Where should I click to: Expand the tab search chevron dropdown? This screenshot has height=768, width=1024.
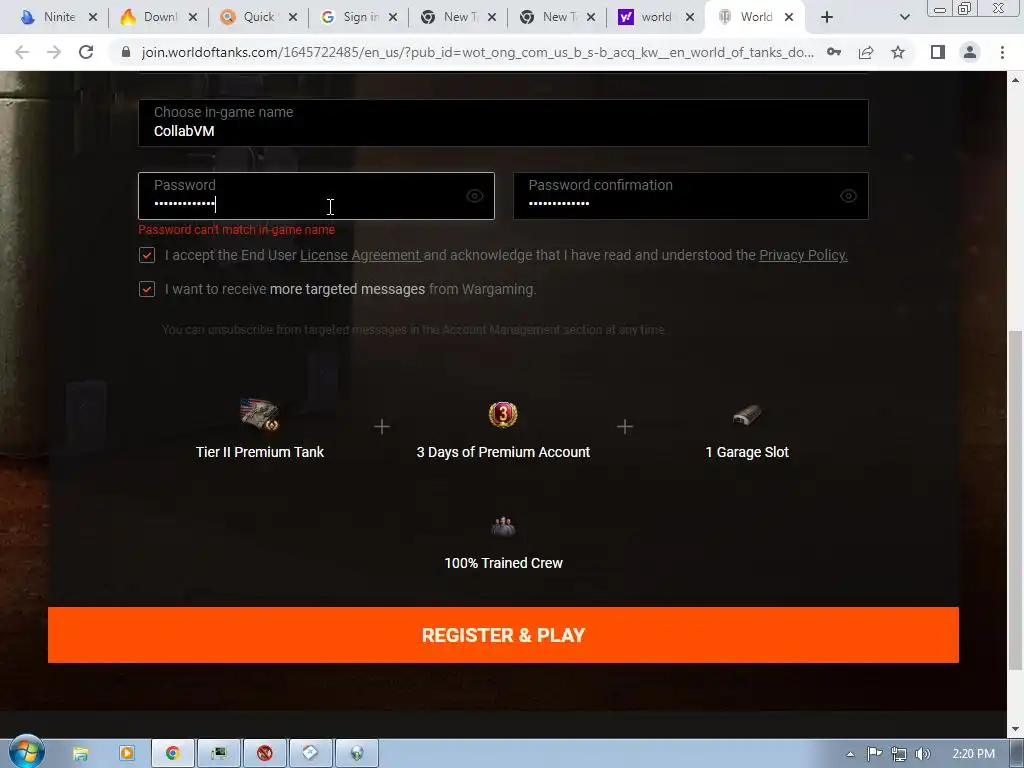(904, 18)
